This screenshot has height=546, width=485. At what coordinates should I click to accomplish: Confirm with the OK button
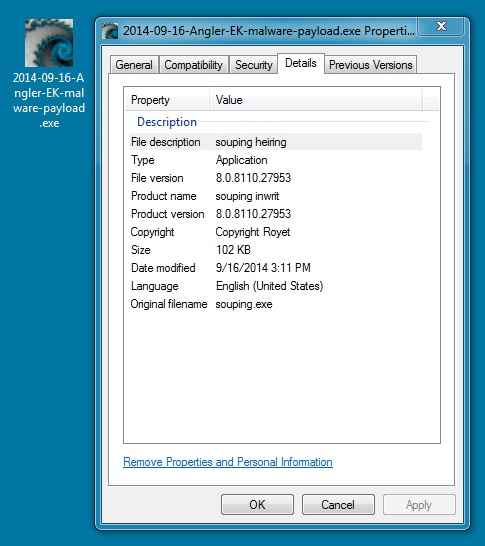[257, 505]
